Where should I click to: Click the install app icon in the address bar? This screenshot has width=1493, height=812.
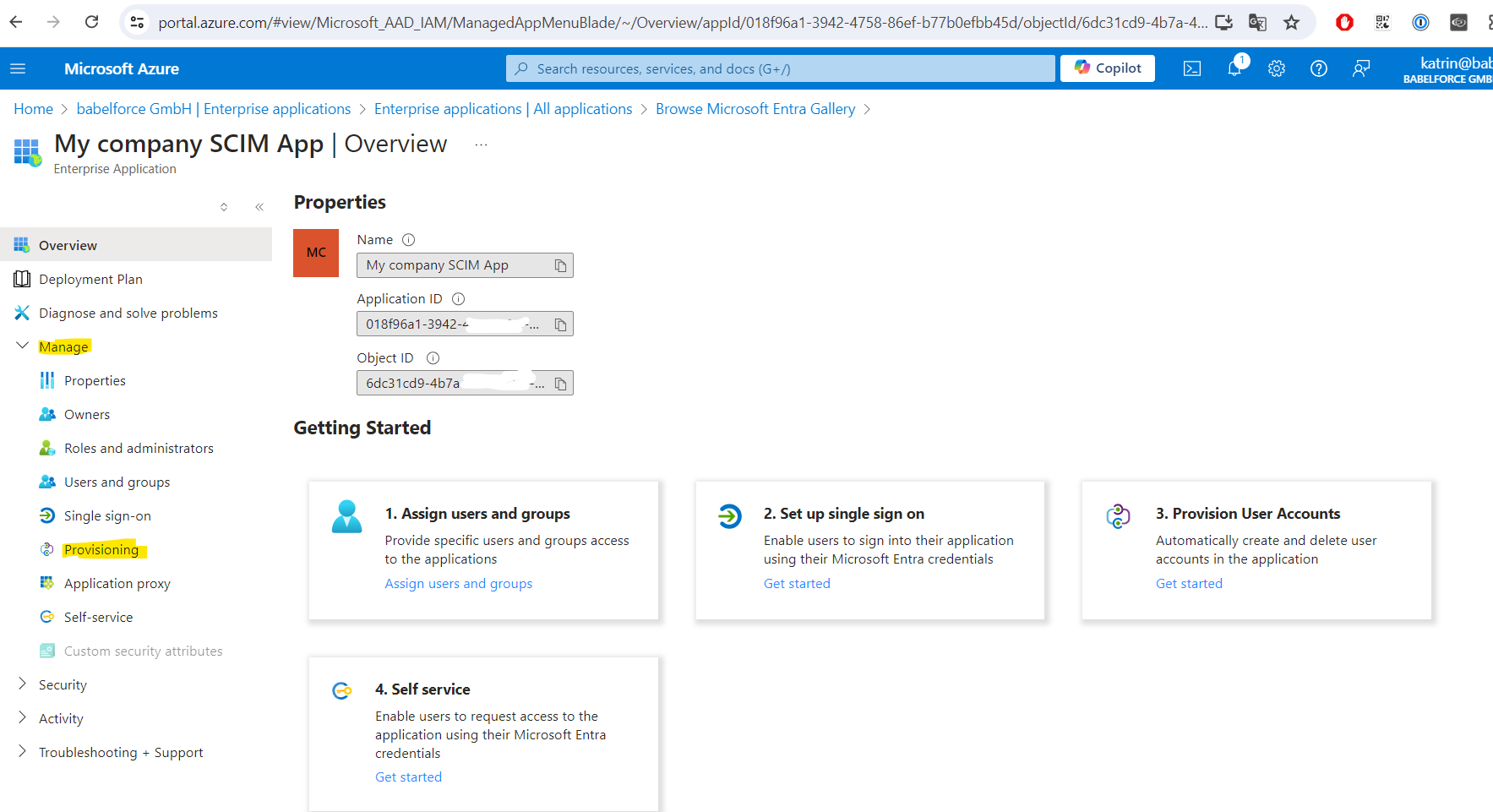[1223, 23]
